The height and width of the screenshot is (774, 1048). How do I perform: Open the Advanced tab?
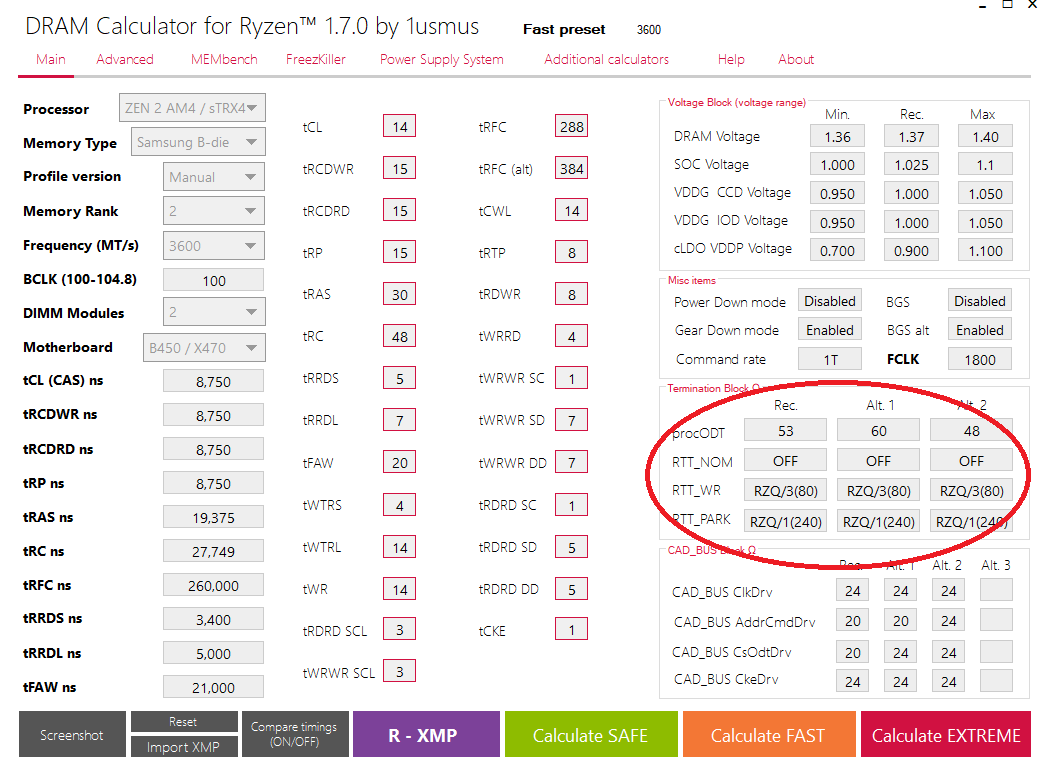[125, 59]
